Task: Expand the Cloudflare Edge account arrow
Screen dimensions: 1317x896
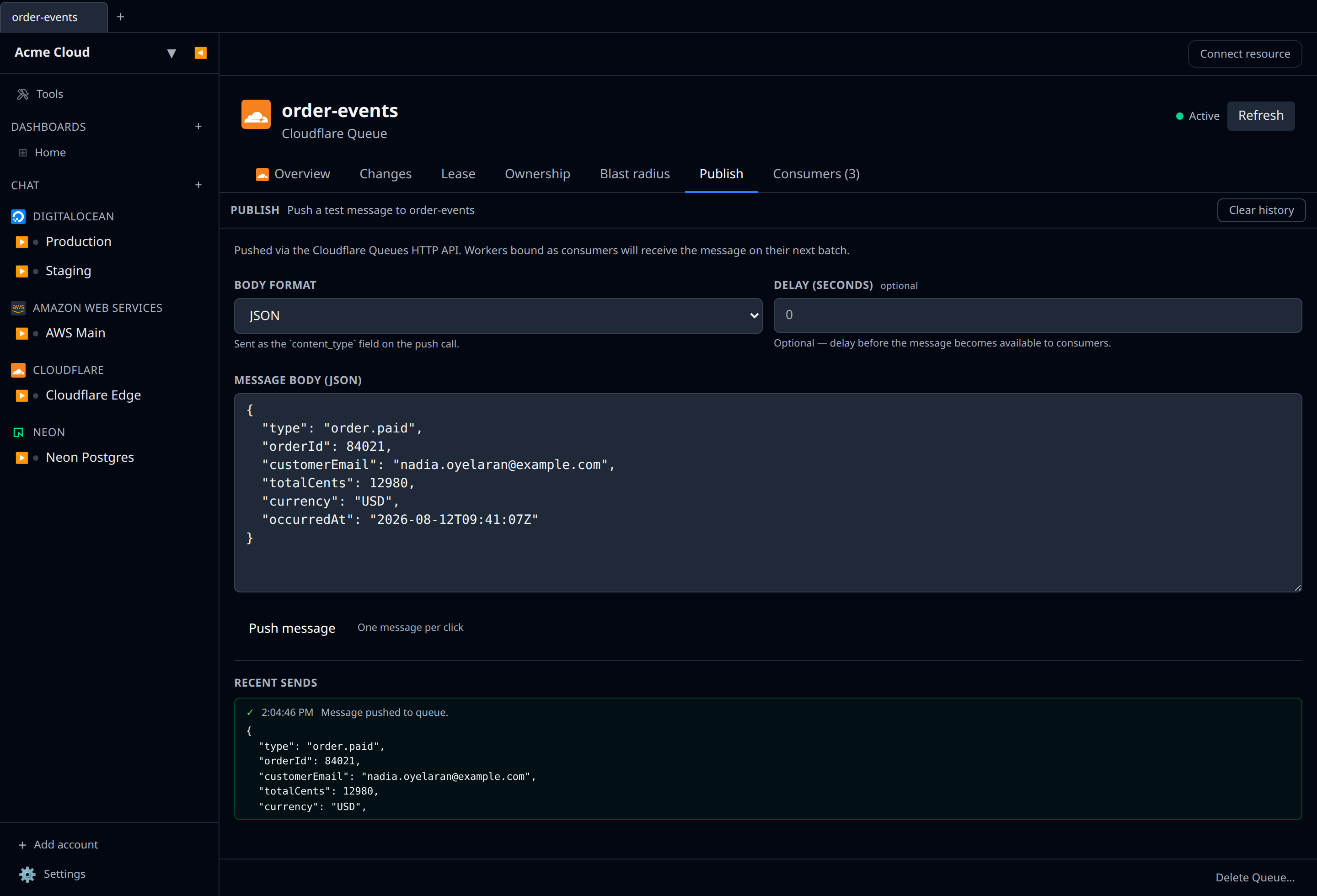Action: click(21, 395)
